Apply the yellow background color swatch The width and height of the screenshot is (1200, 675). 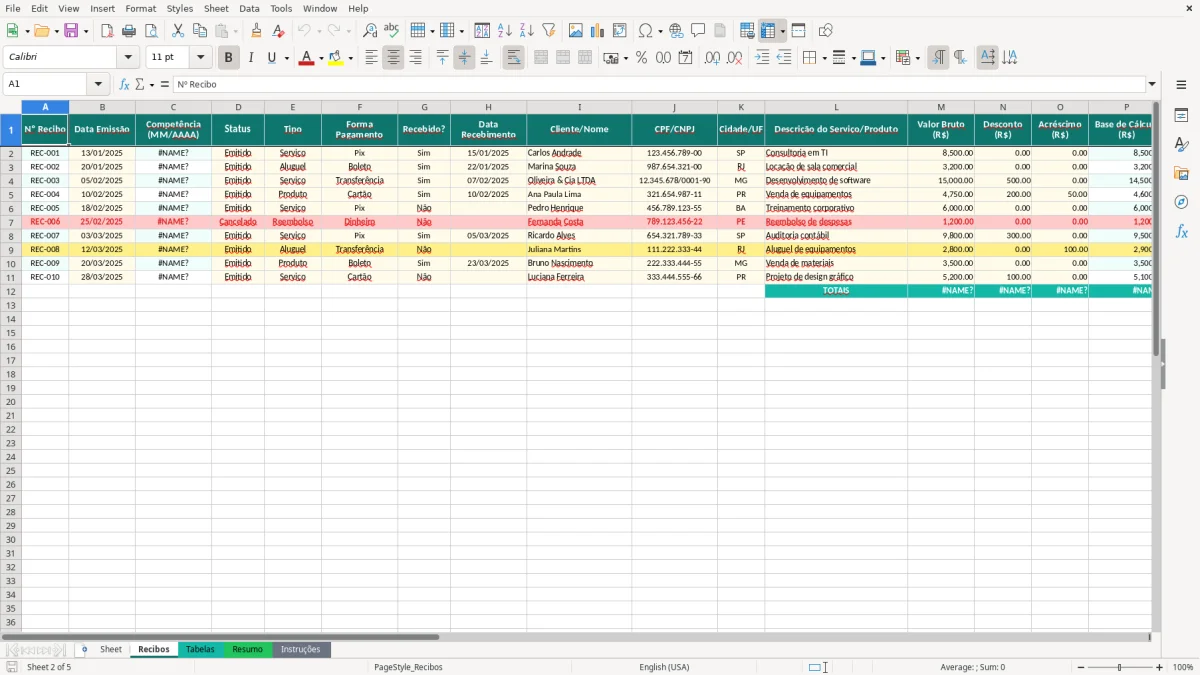click(336, 58)
